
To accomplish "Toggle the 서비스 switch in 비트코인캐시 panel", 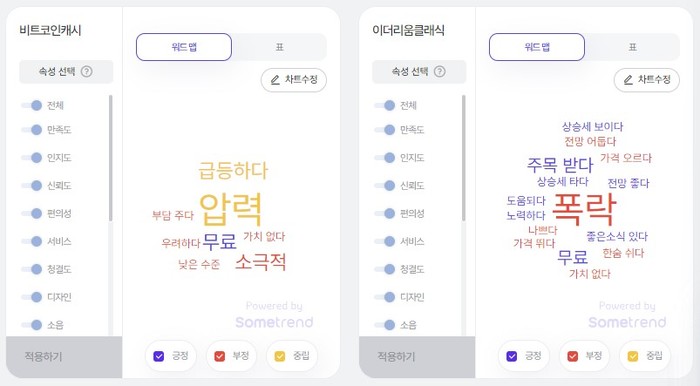I will 32,241.
